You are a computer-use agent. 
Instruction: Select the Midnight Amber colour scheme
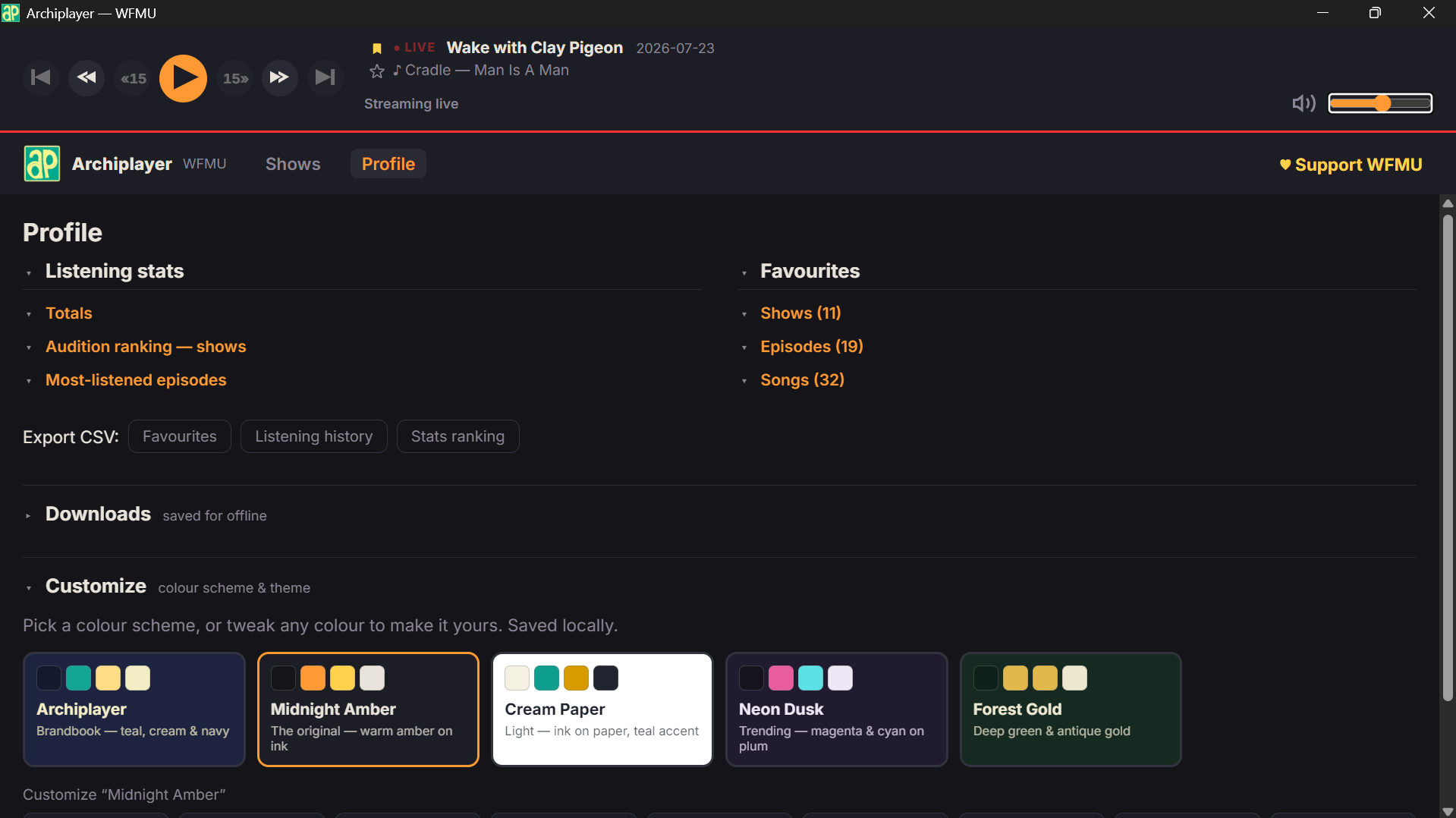(x=368, y=709)
